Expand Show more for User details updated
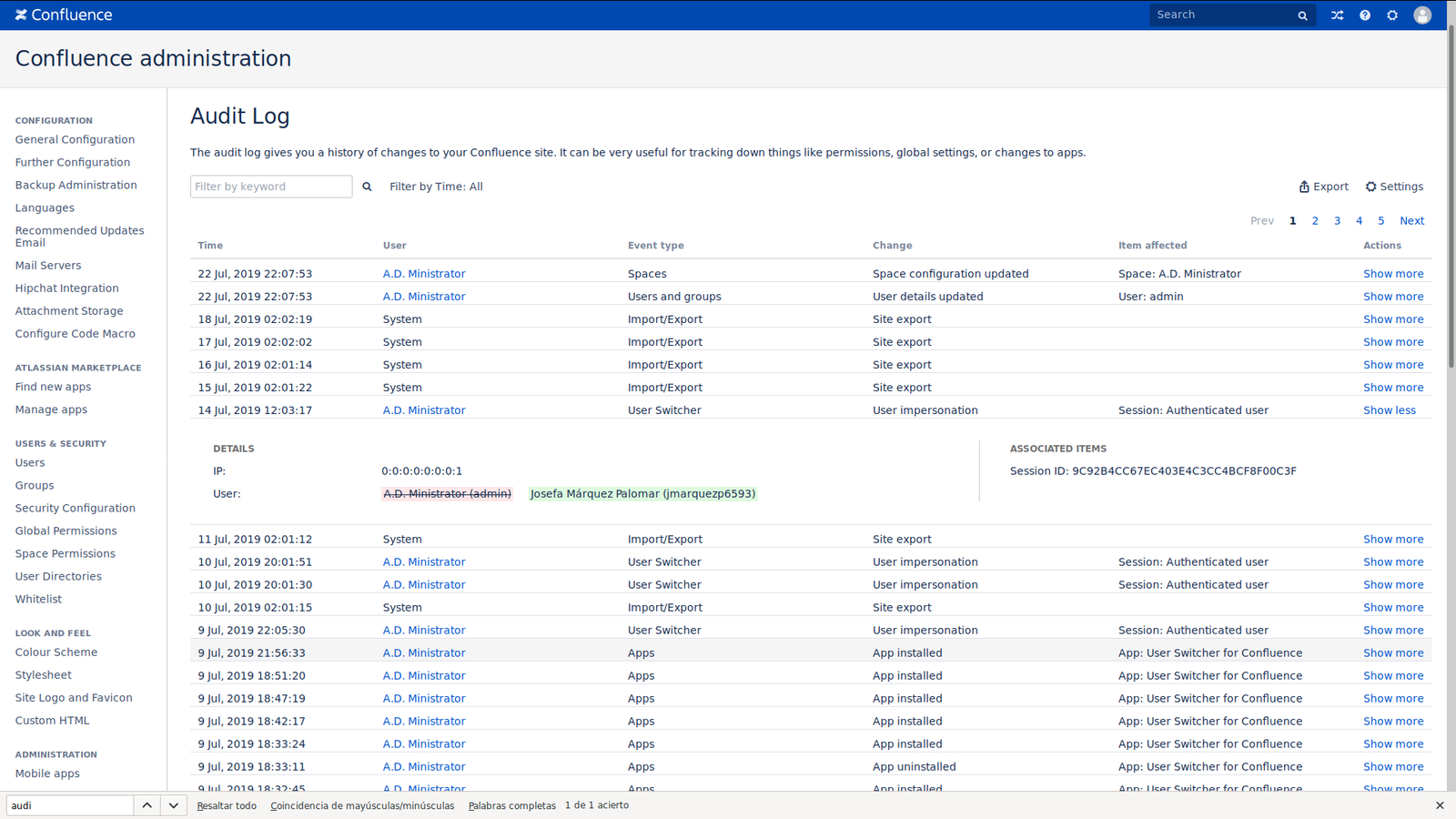Screen dimensions: 1456x819 coord(1393,297)
